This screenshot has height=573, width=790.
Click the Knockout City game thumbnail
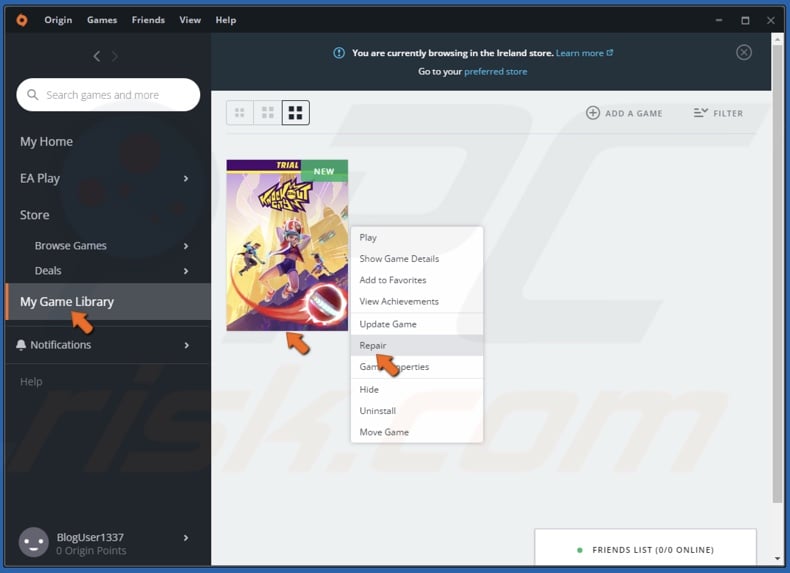287,245
